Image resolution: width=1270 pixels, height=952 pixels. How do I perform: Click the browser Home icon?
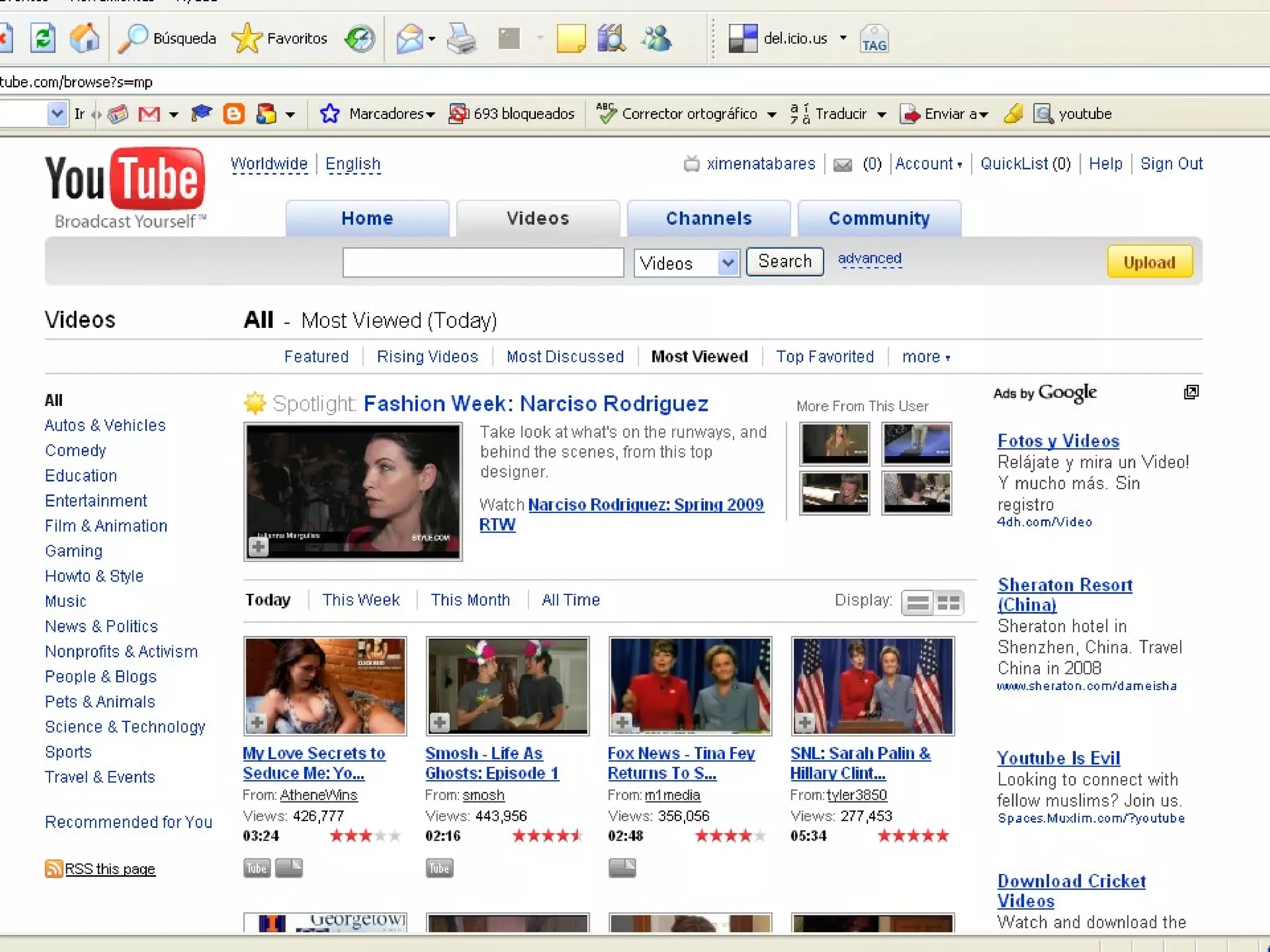coord(84,38)
